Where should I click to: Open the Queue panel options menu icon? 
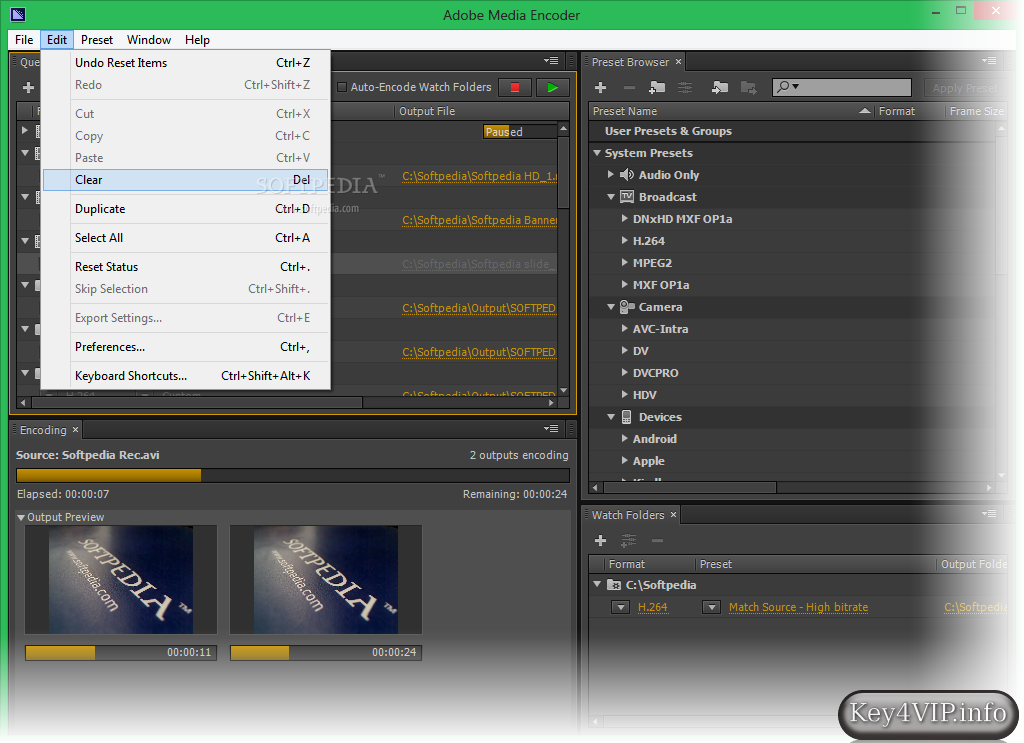click(x=551, y=61)
